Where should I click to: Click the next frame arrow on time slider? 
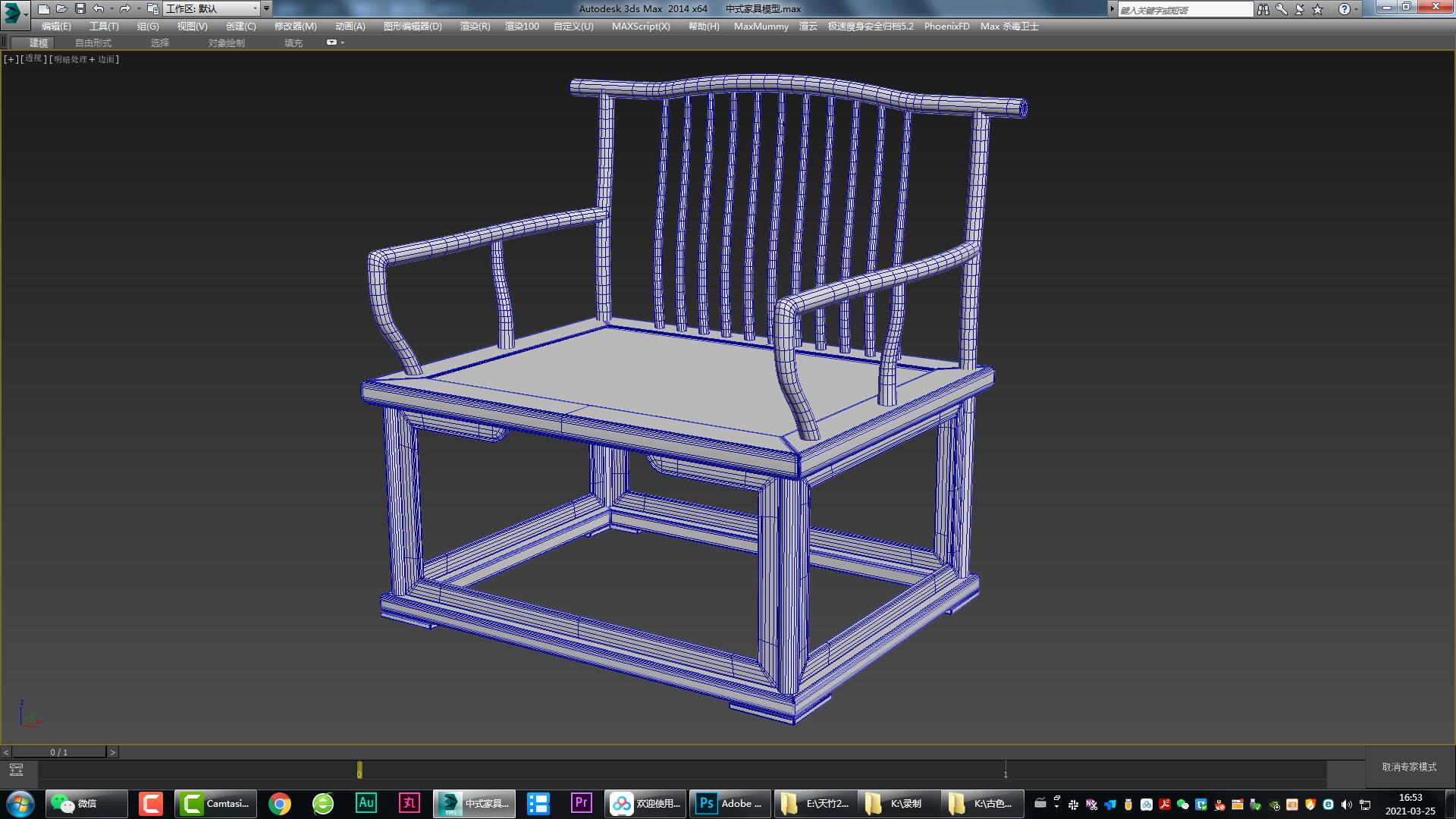click(x=113, y=752)
